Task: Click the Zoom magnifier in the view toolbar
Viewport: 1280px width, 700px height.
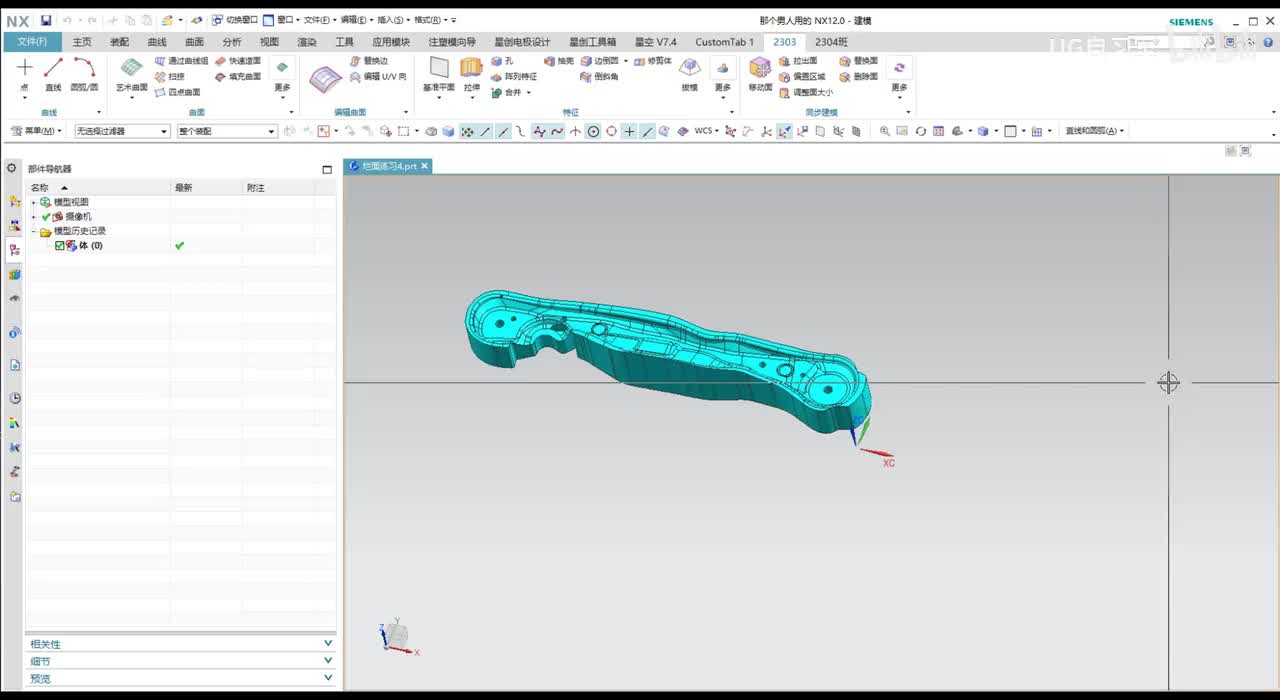Action: [x=885, y=131]
